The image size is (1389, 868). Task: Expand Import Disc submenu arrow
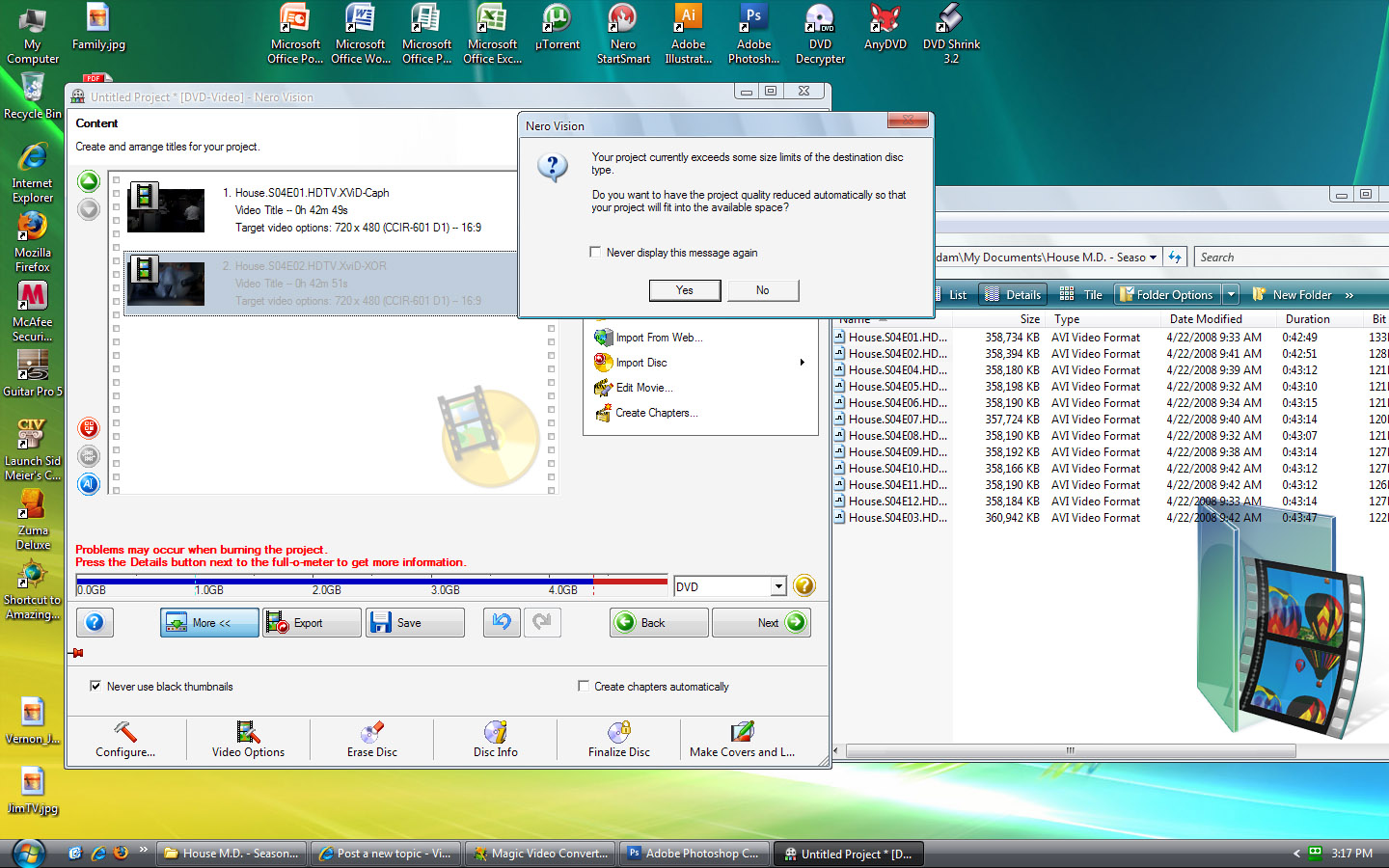tap(802, 363)
